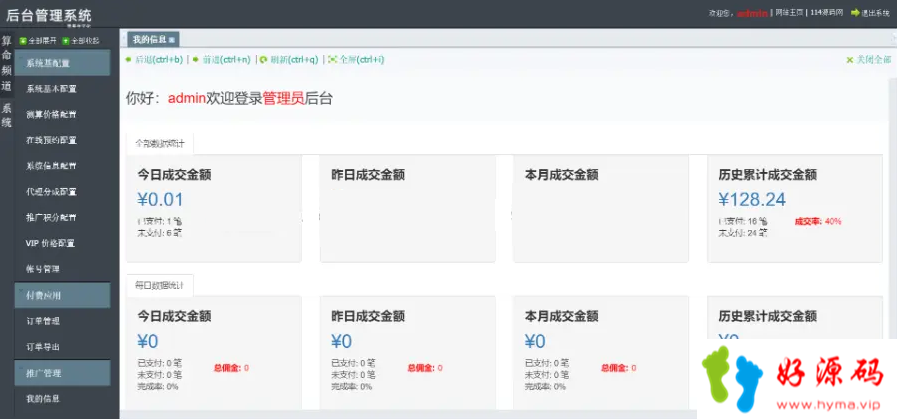The width and height of the screenshot is (897, 419).
Task: Click 昨日成交金额 heading in top row
Action: 368,175
